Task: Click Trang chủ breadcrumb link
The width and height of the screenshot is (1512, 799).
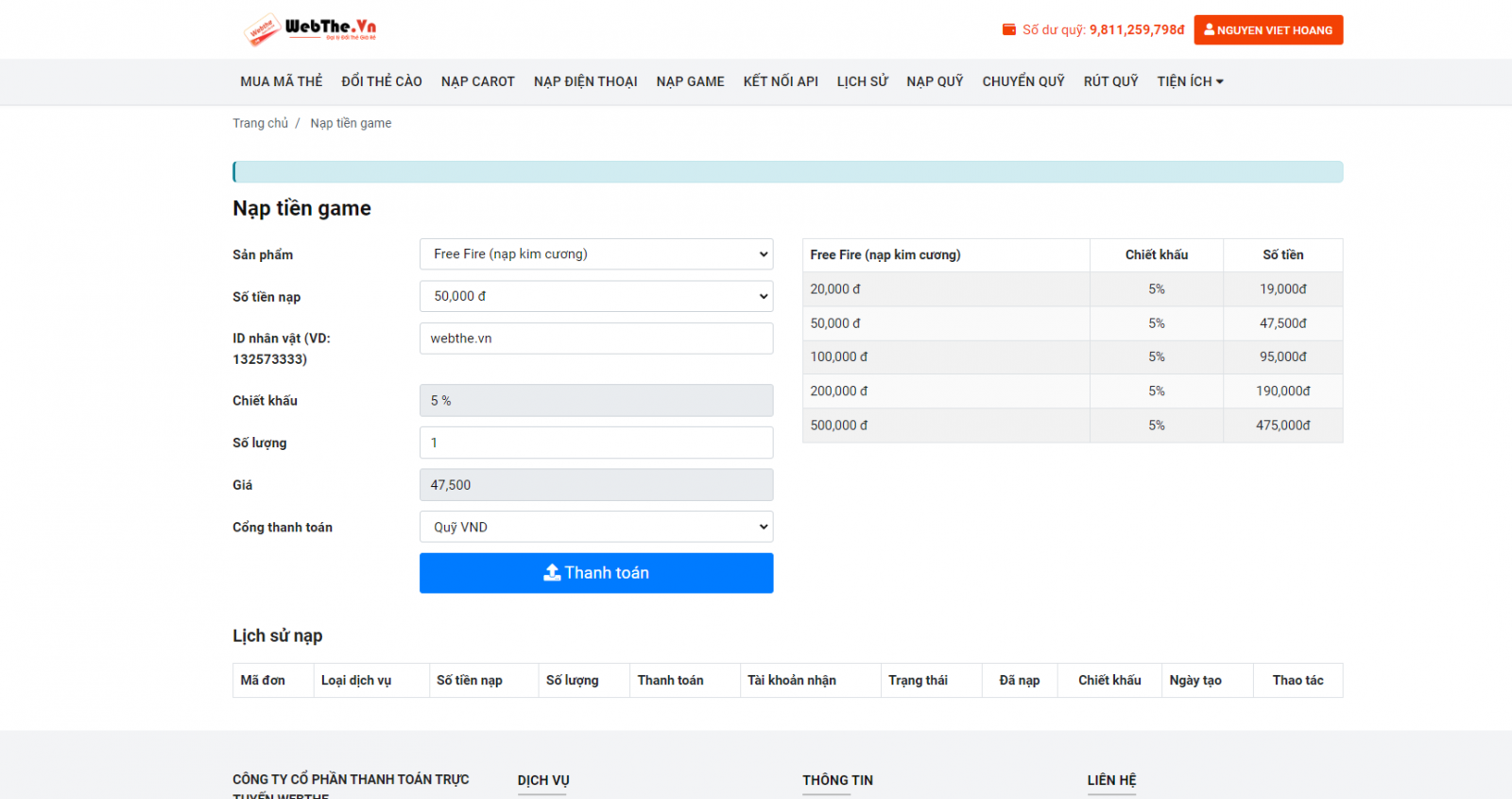Action: point(261,123)
